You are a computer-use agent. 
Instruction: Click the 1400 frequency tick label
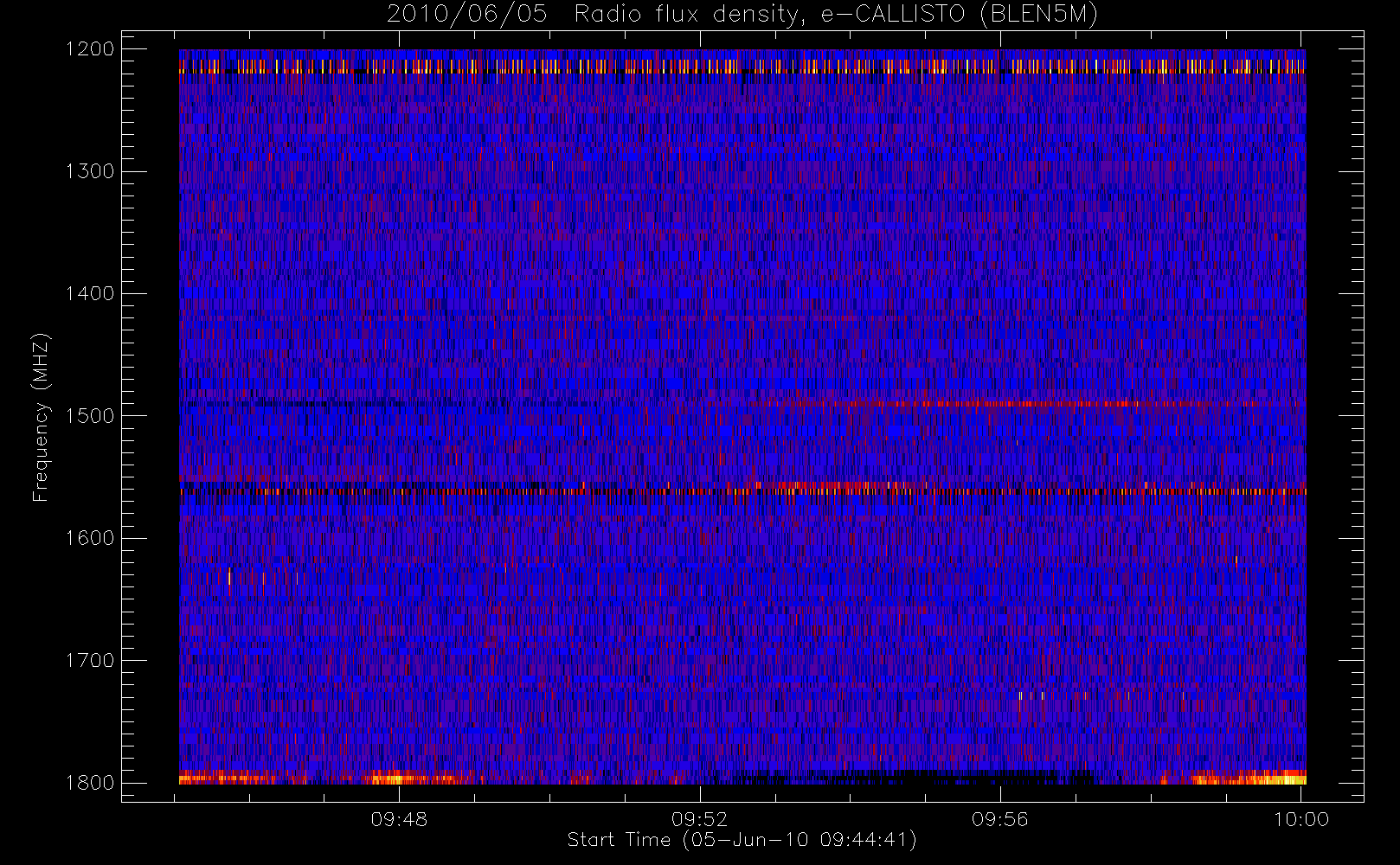(x=90, y=293)
